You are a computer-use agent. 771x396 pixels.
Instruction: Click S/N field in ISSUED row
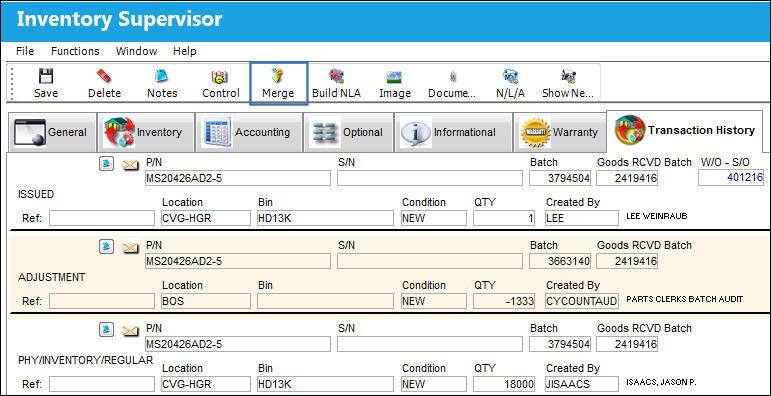[430, 179]
